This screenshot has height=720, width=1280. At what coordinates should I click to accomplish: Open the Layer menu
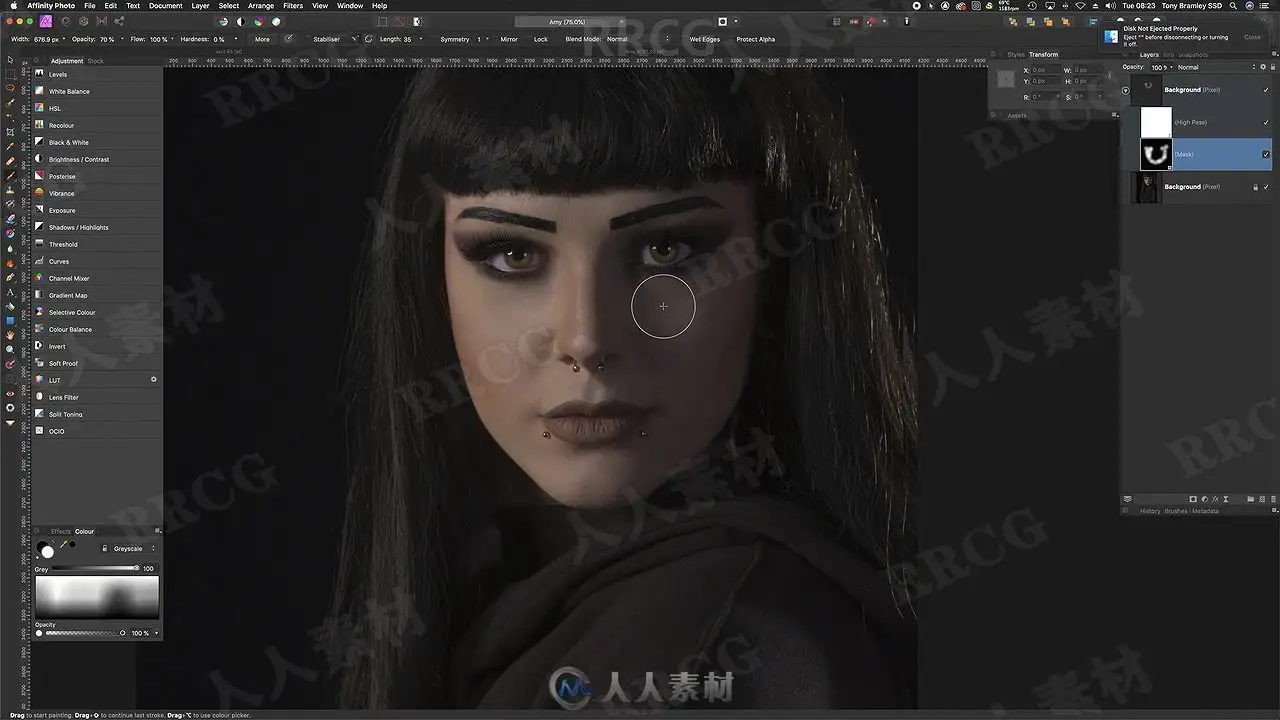click(x=201, y=6)
